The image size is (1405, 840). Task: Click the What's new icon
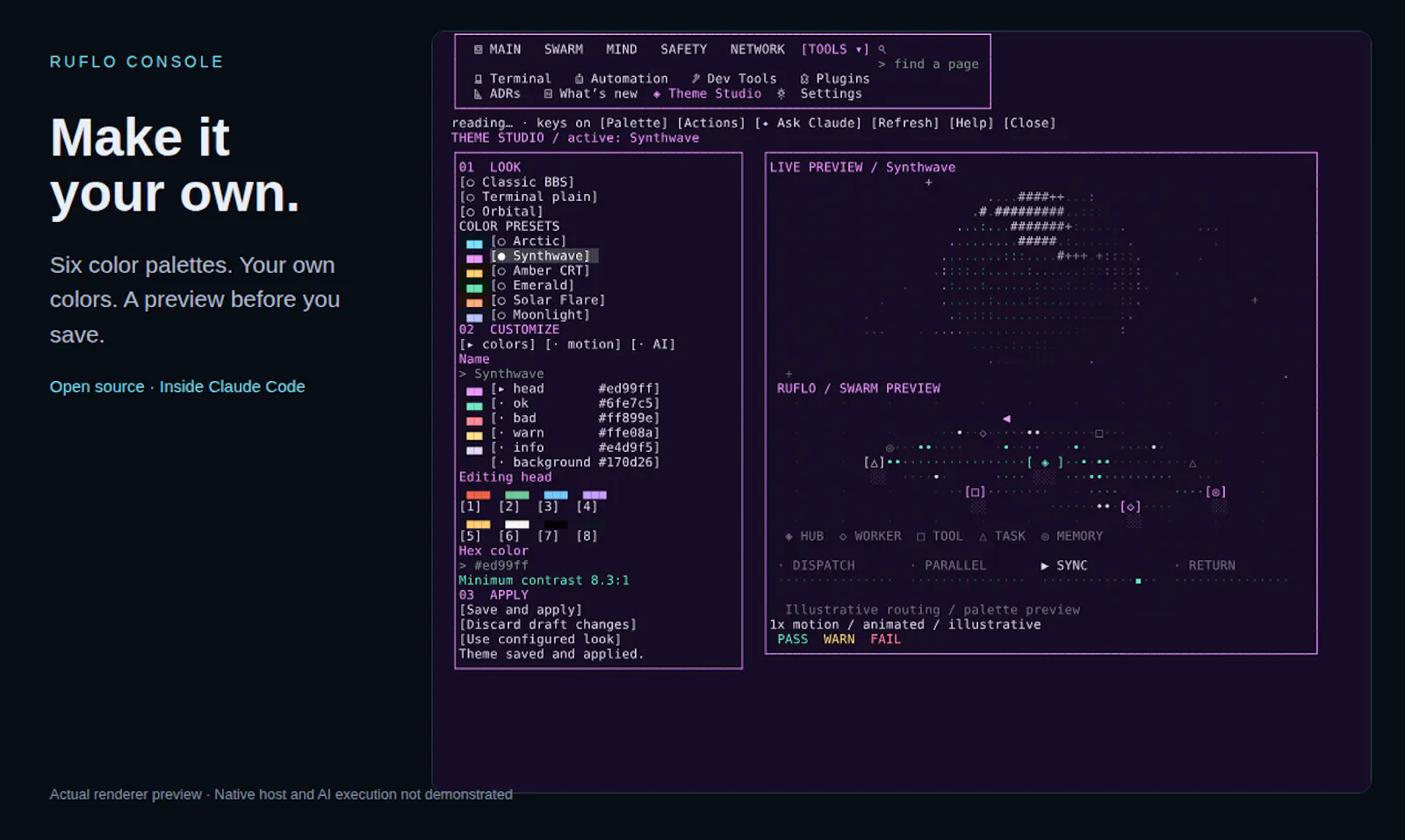tap(548, 94)
